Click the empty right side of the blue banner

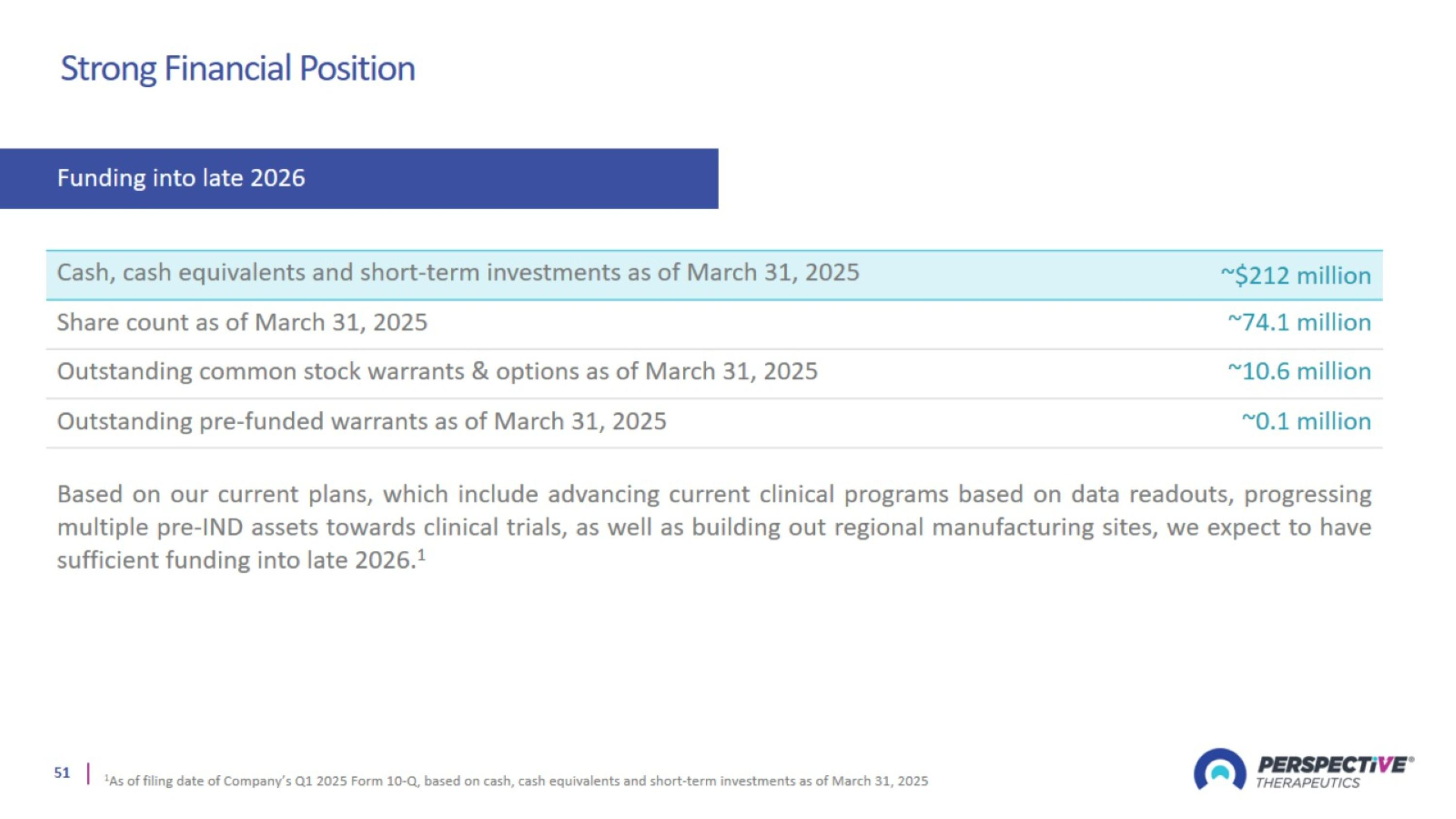[x=537, y=179]
